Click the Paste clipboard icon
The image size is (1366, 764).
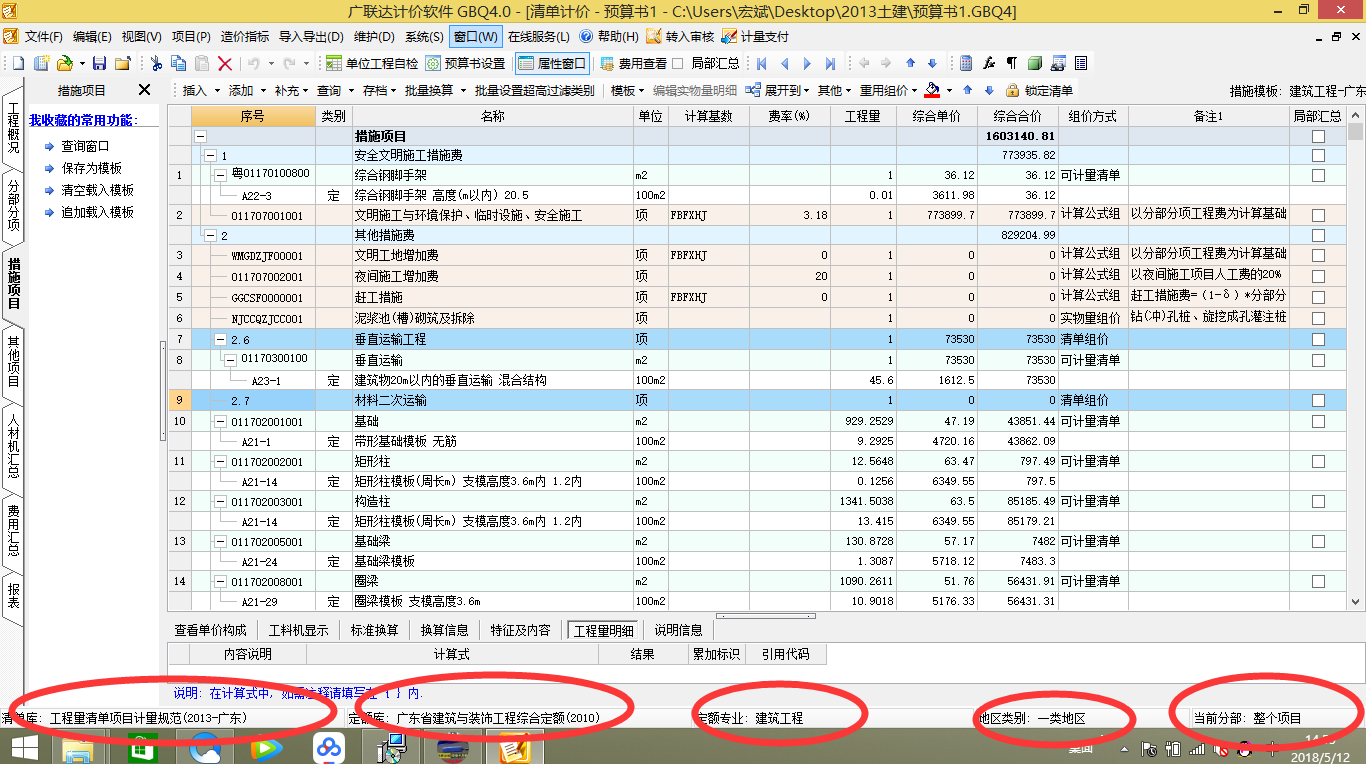click(202, 63)
